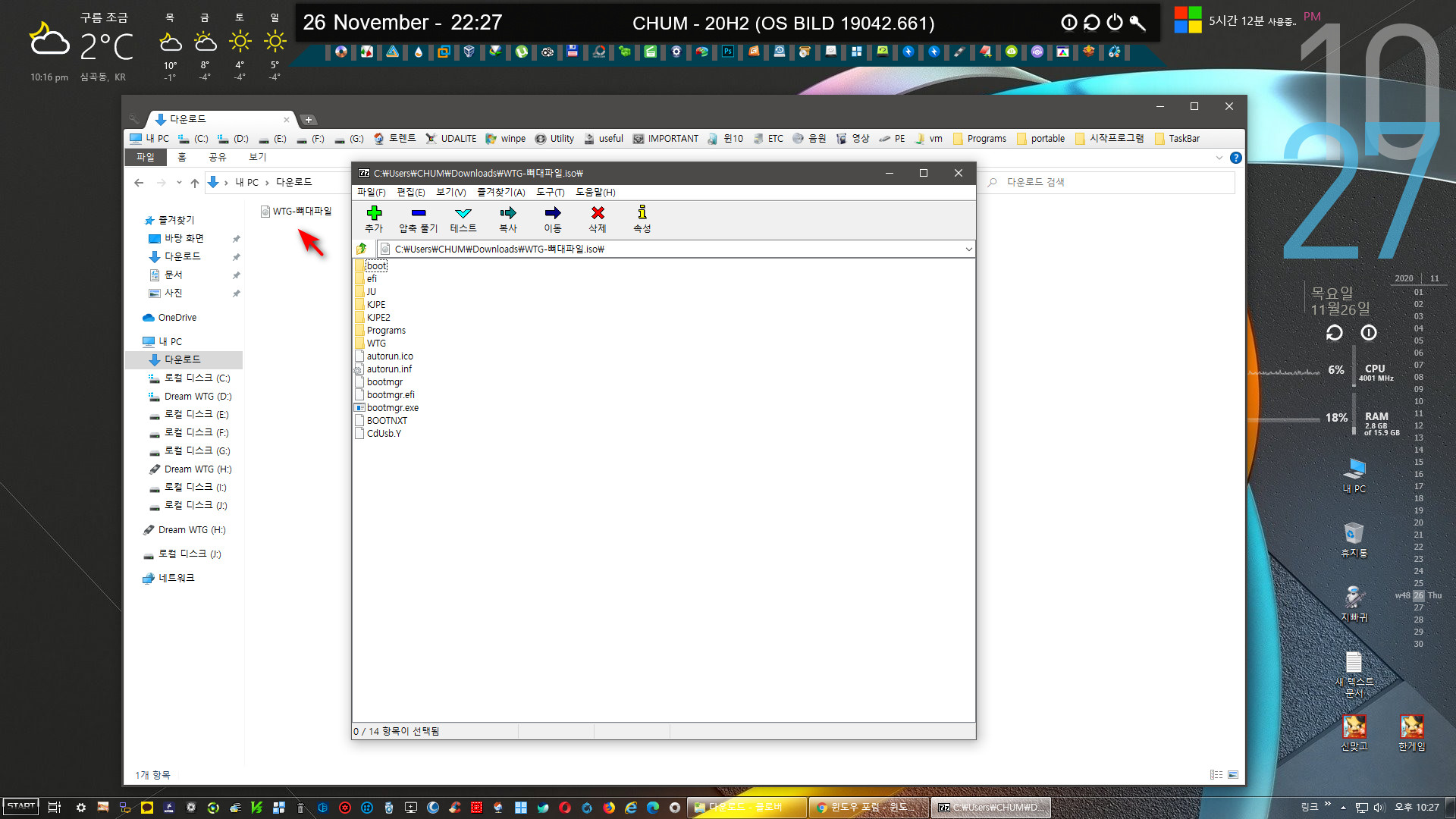Click the power icon in top bar
Screen dimensions: 1456x819
pos(1115,23)
